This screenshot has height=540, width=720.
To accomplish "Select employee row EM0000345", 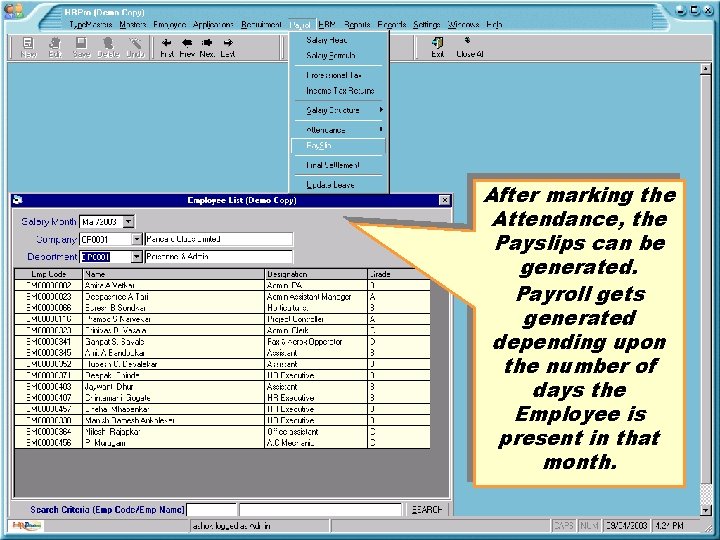I will 222,353.
